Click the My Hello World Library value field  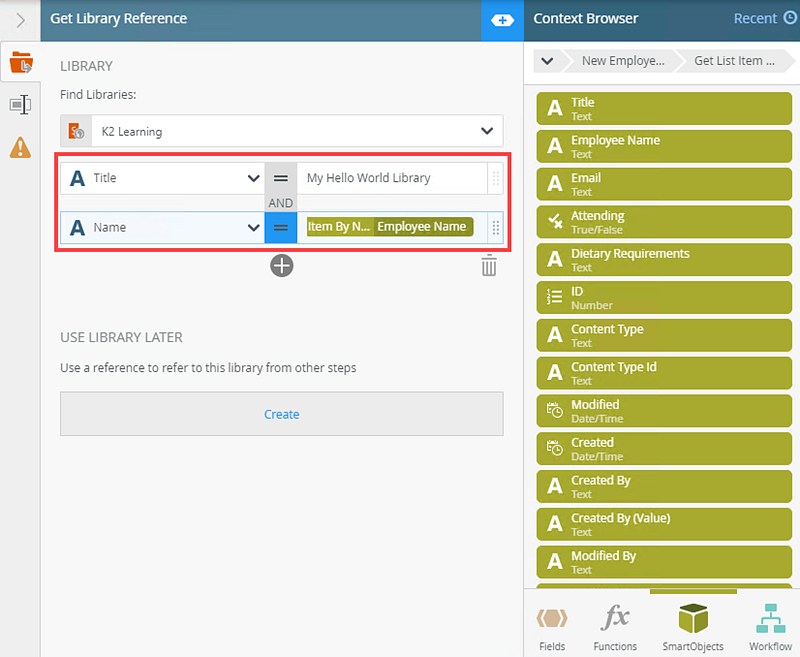pyautogui.click(x=390, y=178)
